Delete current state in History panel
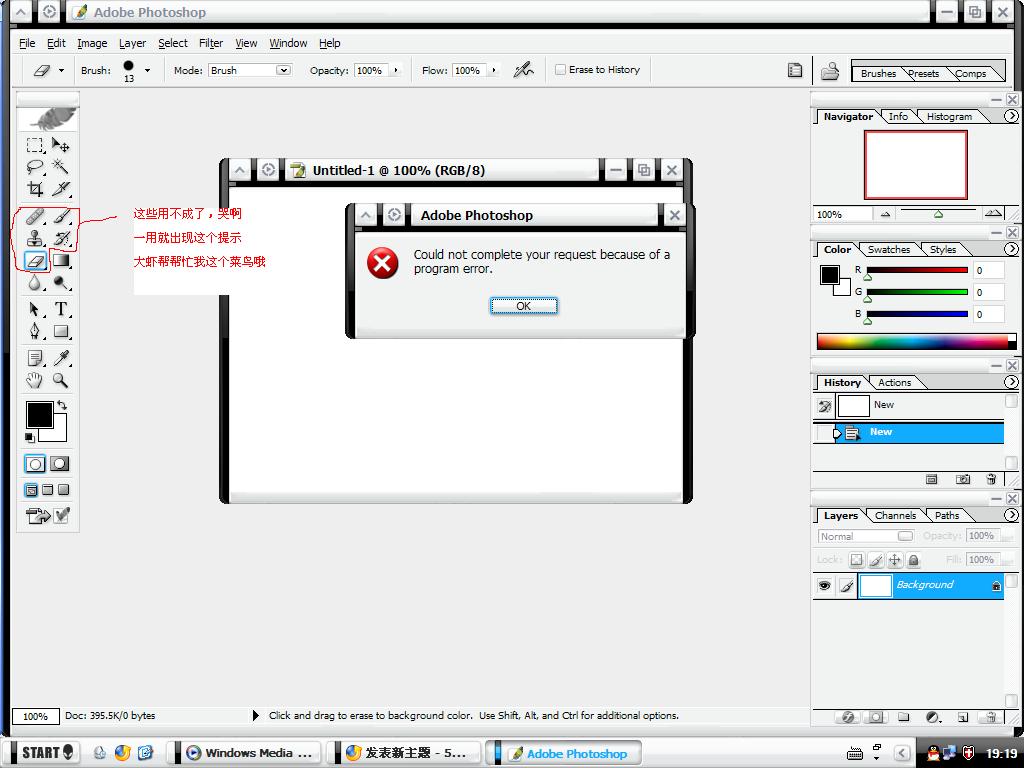This screenshot has width=1024, height=768. coord(991,479)
